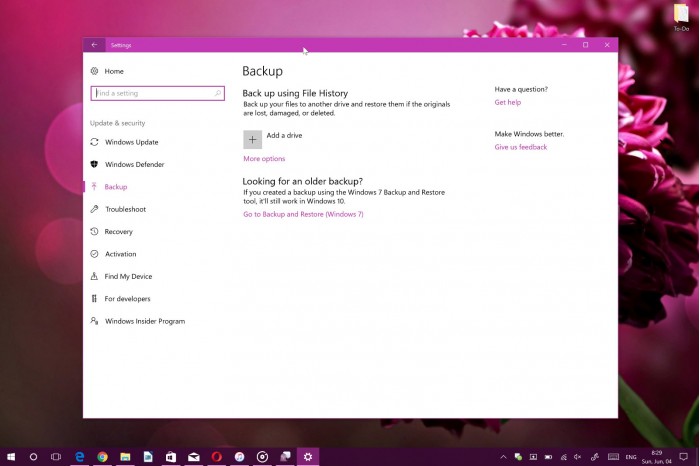Image resolution: width=700 pixels, height=466 pixels.
Task: Launch Microsoft Edge from the taskbar
Action: point(79,457)
